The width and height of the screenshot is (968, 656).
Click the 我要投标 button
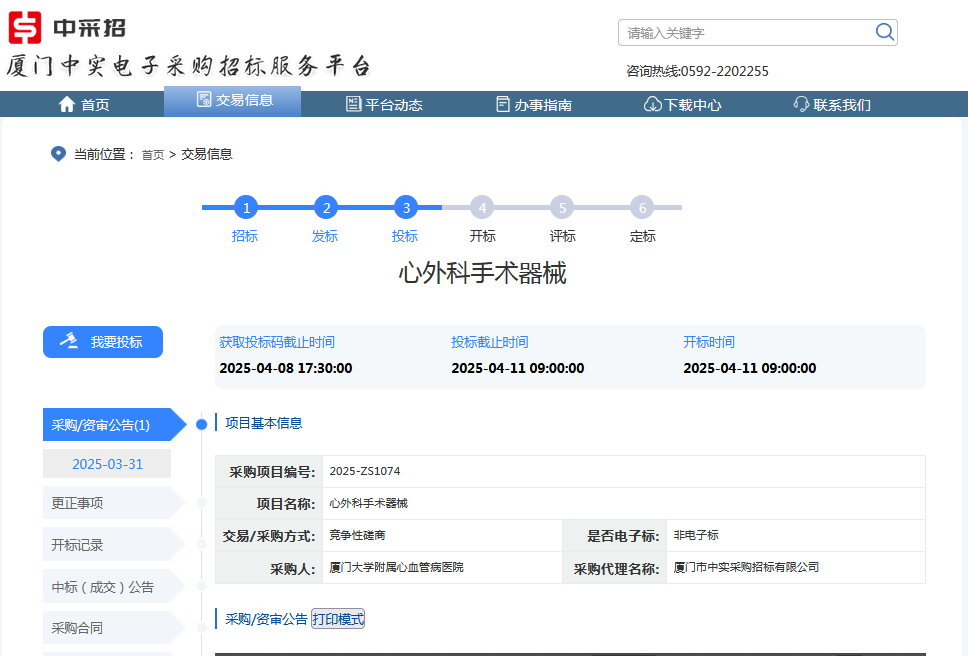click(x=102, y=341)
